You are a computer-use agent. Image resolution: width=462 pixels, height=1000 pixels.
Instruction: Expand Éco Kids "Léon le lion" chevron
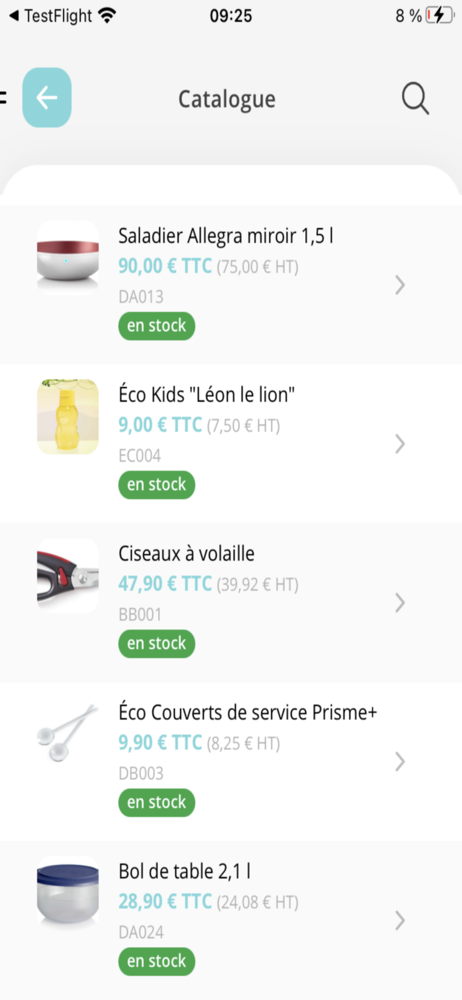click(400, 444)
